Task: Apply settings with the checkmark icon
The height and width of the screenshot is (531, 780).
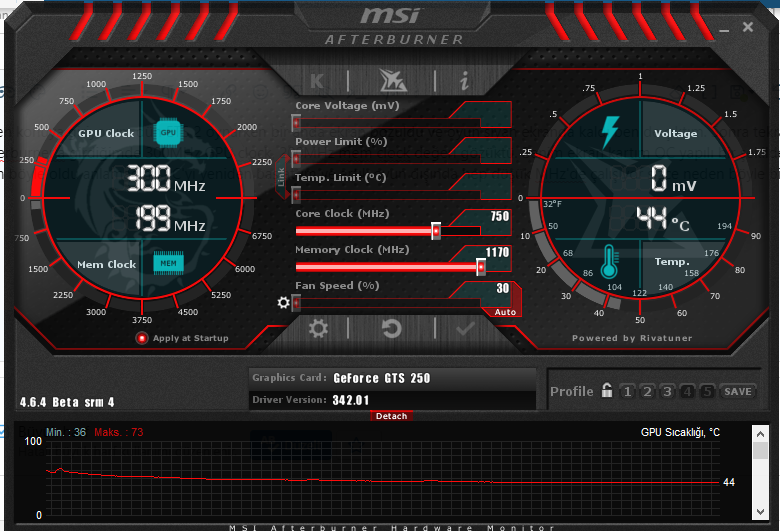Action: pos(465,328)
